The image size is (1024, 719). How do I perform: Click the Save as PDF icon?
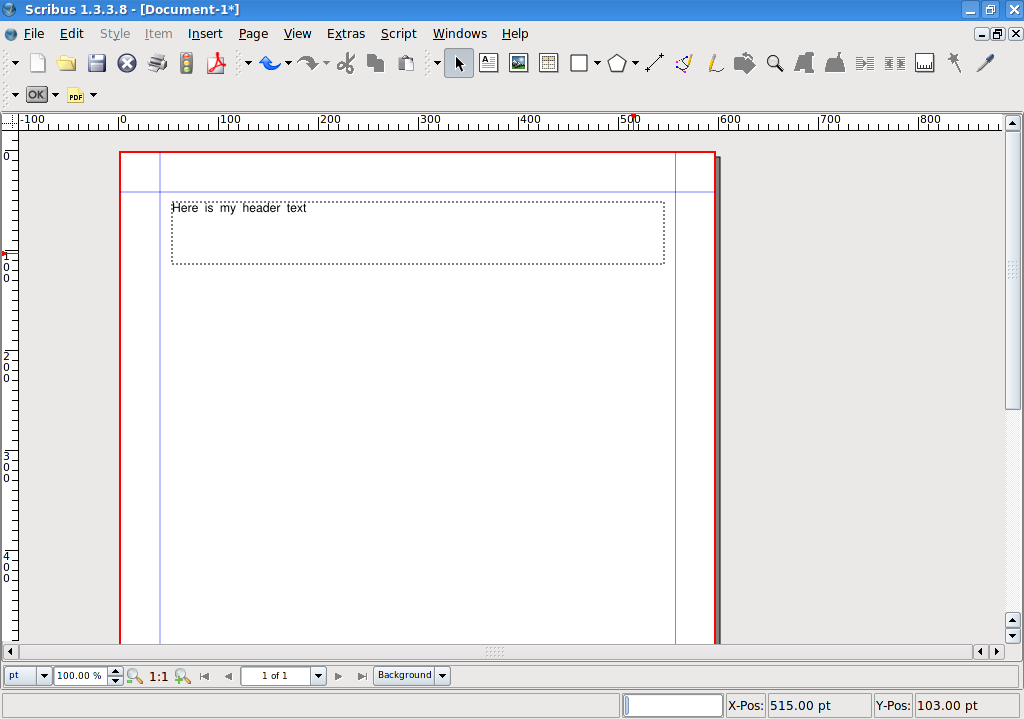pyautogui.click(x=216, y=63)
